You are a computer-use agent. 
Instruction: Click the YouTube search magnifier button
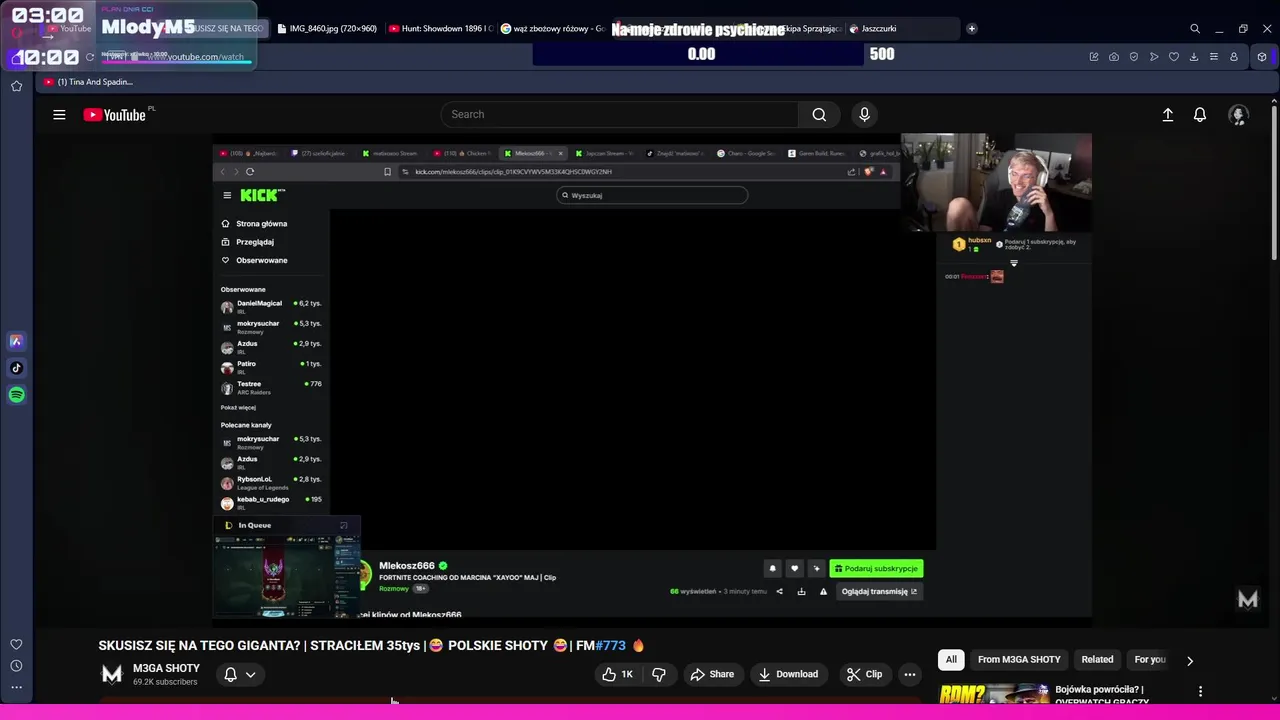pyautogui.click(x=819, y=115)
